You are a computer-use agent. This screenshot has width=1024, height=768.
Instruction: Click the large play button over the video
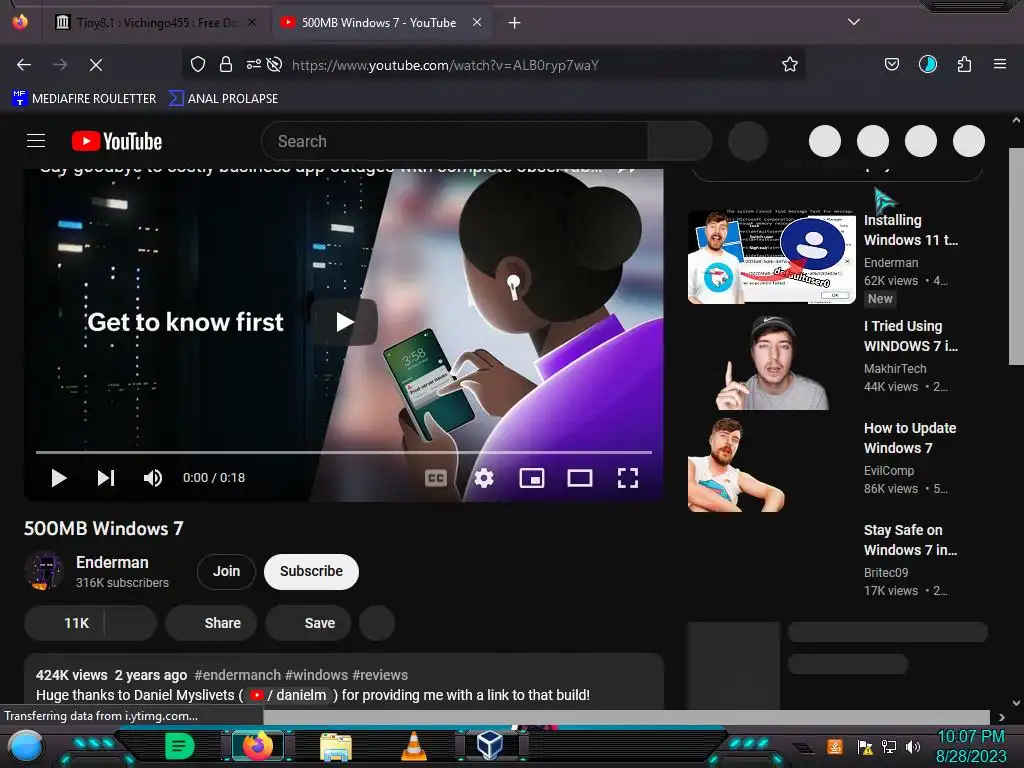click(344, 321)
